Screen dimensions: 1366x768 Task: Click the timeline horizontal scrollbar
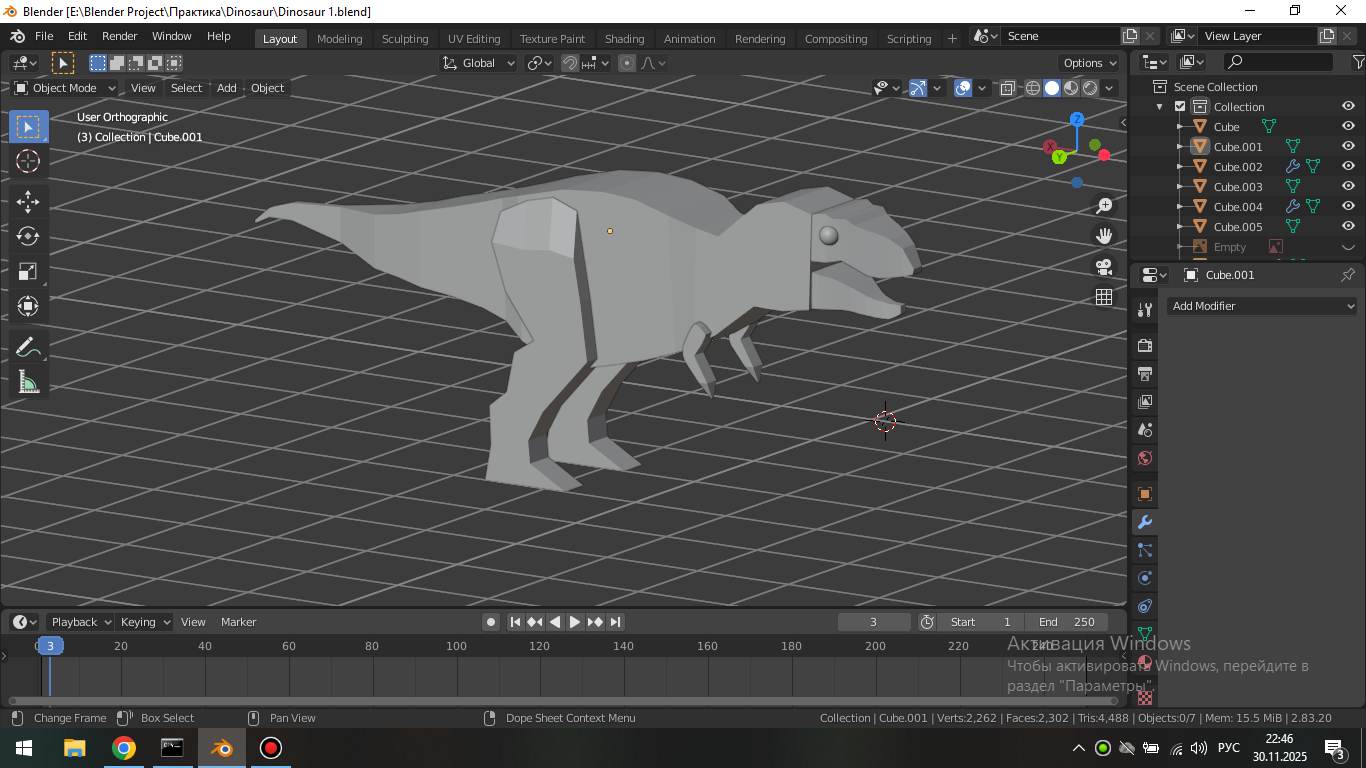[x=563, y=701]
